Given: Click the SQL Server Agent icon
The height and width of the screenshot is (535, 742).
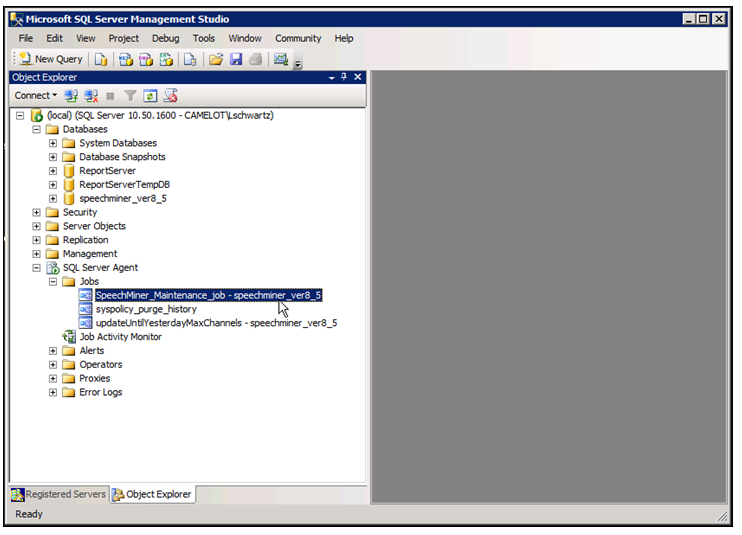Looking at the screenshot, I should point(53,268).
